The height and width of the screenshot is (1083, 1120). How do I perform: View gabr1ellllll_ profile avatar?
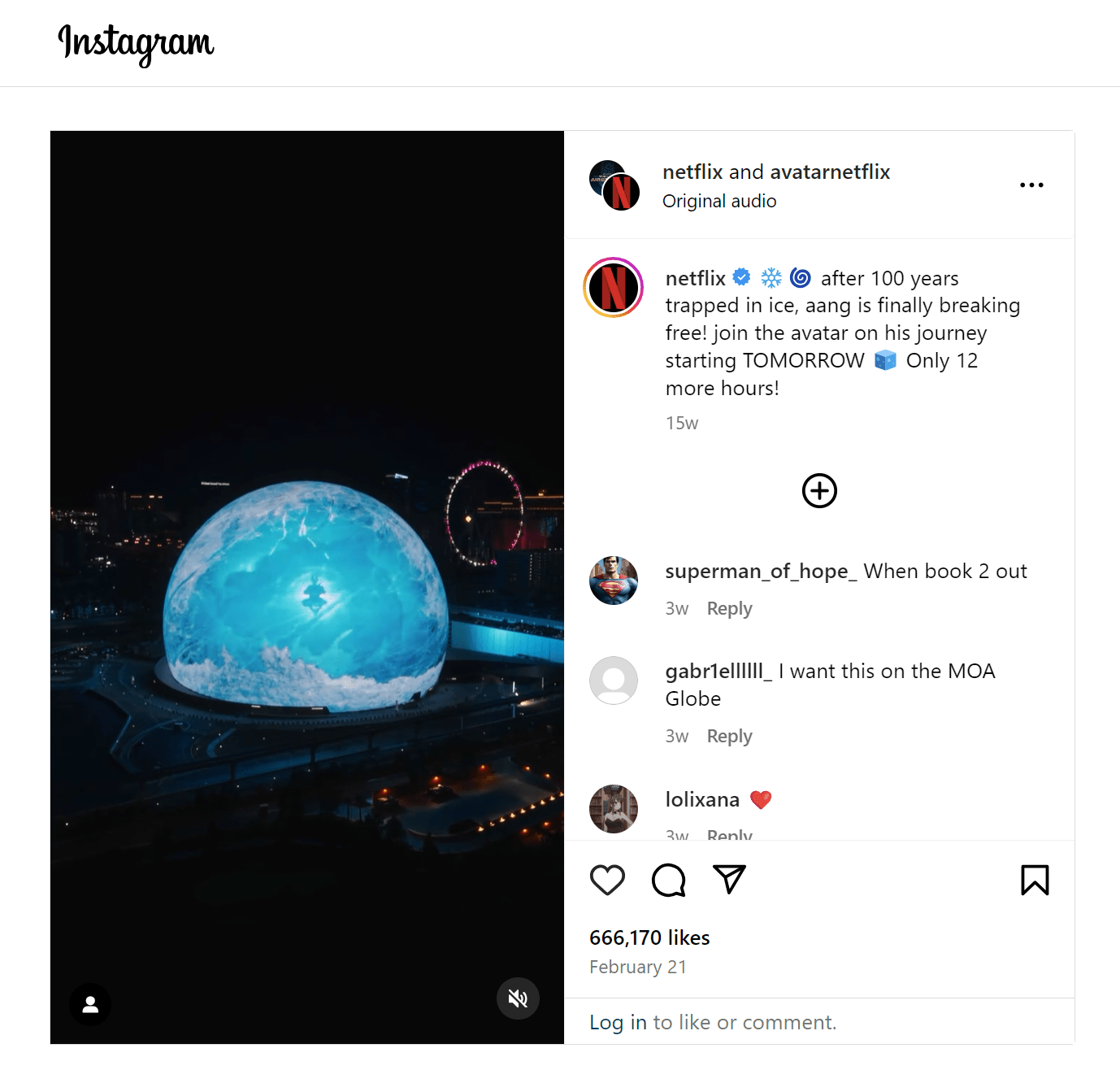pyautogui.click(x=614, y=681)
